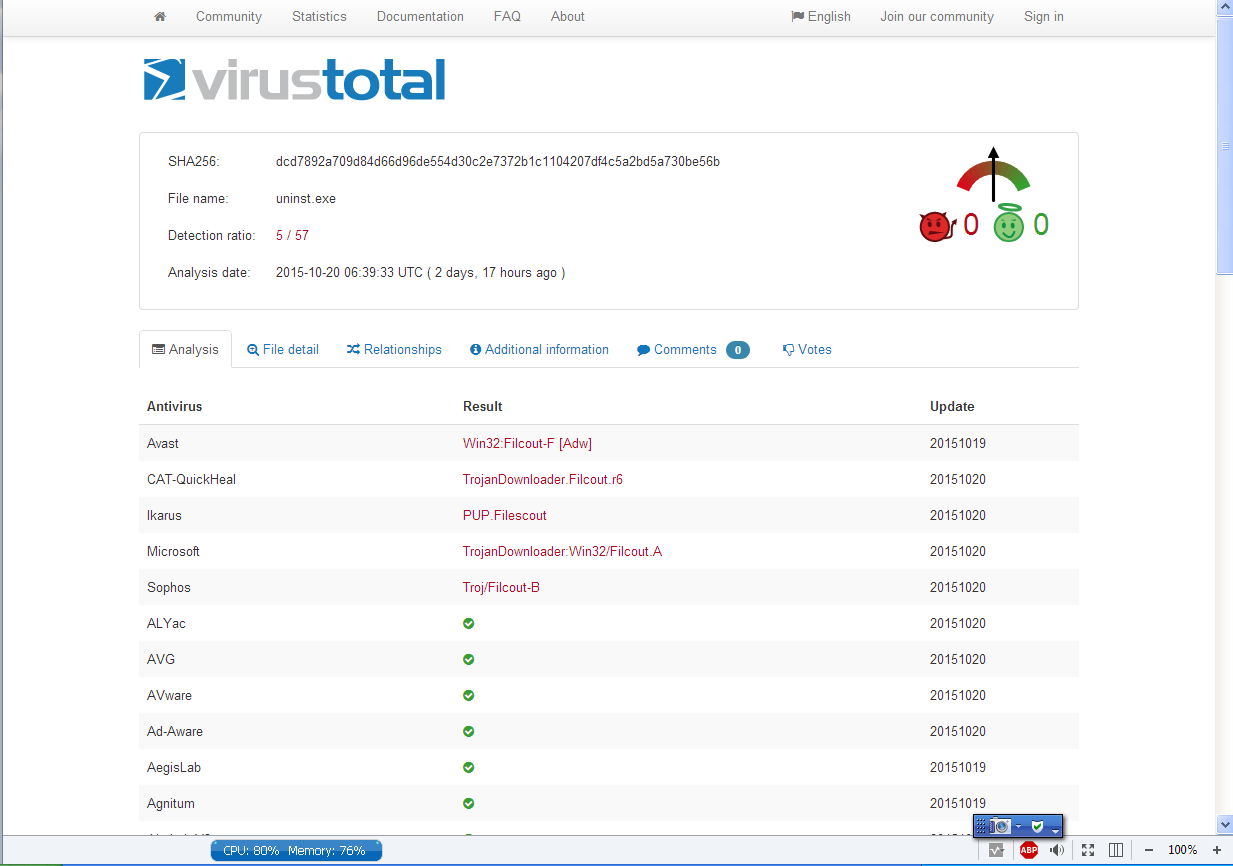Screen dimensions: 1233x866
Task: Click green check icon in AVG row
Action: click(x=469, y=659)
